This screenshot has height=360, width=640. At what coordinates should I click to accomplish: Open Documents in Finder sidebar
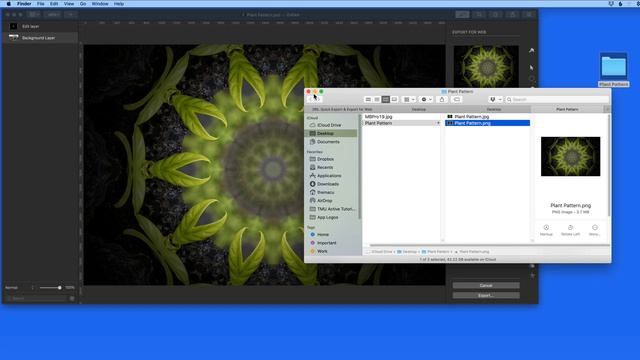tap(328, 142)
